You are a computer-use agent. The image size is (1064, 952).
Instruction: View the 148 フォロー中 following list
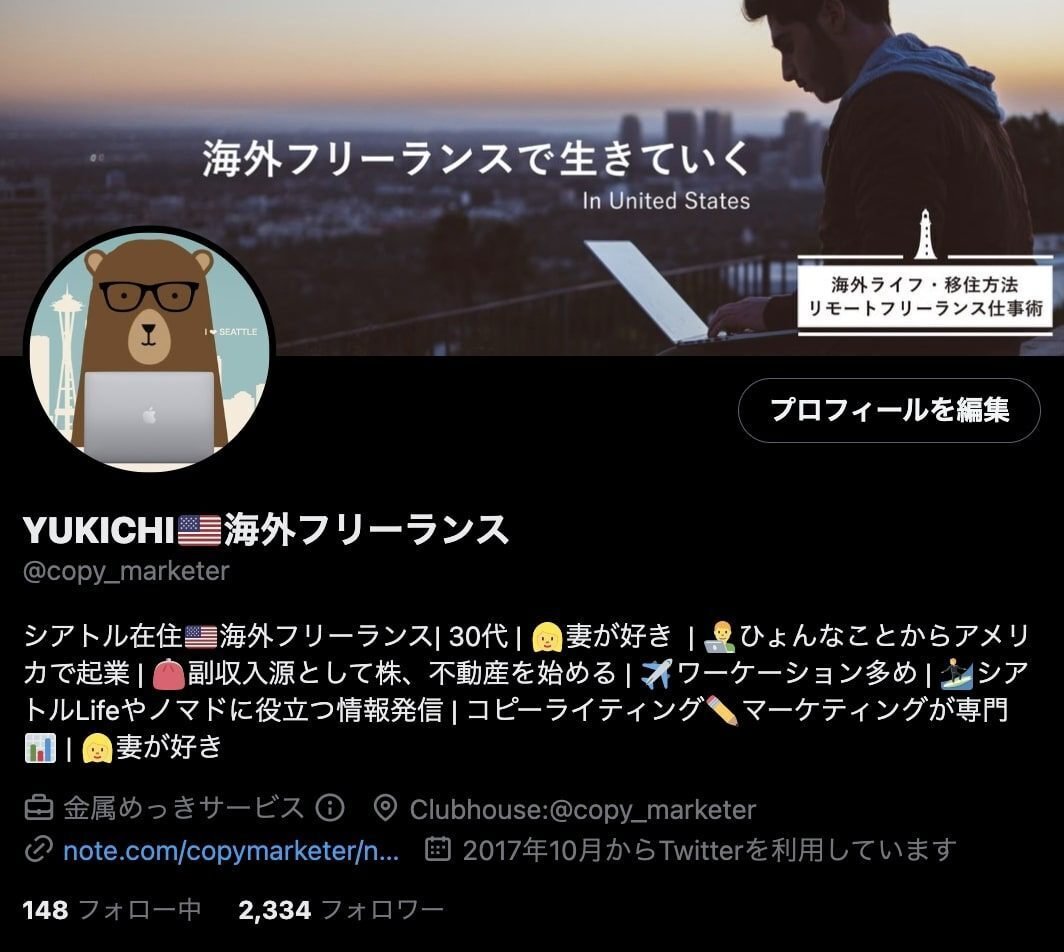tap(112, 909)
